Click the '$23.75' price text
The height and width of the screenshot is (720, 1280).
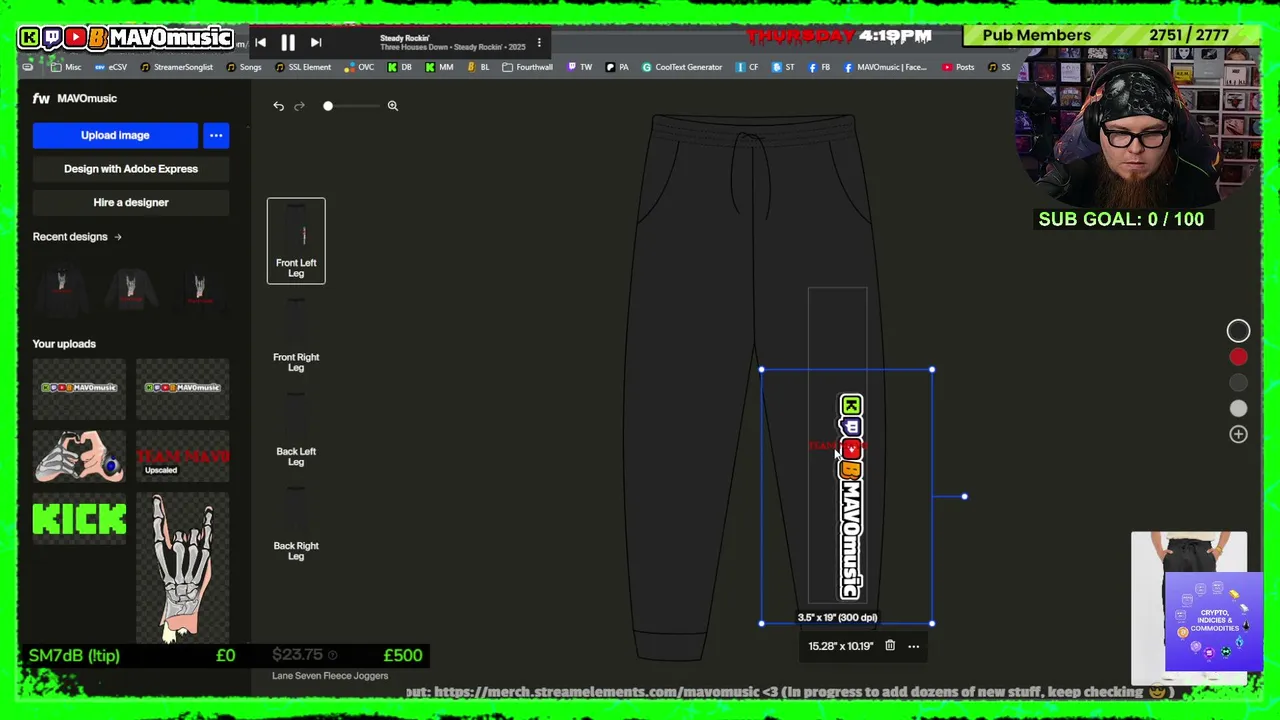pos(298,655)
